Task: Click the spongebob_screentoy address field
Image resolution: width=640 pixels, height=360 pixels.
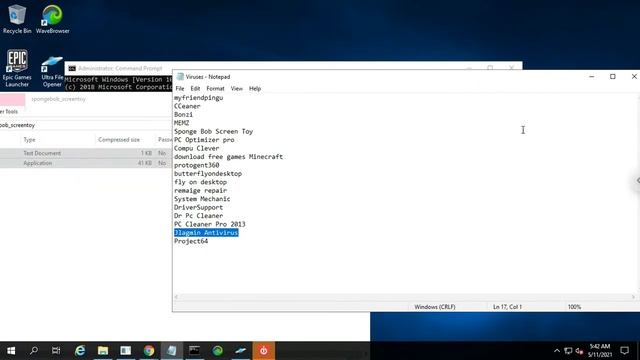Action: click(86, 125)
